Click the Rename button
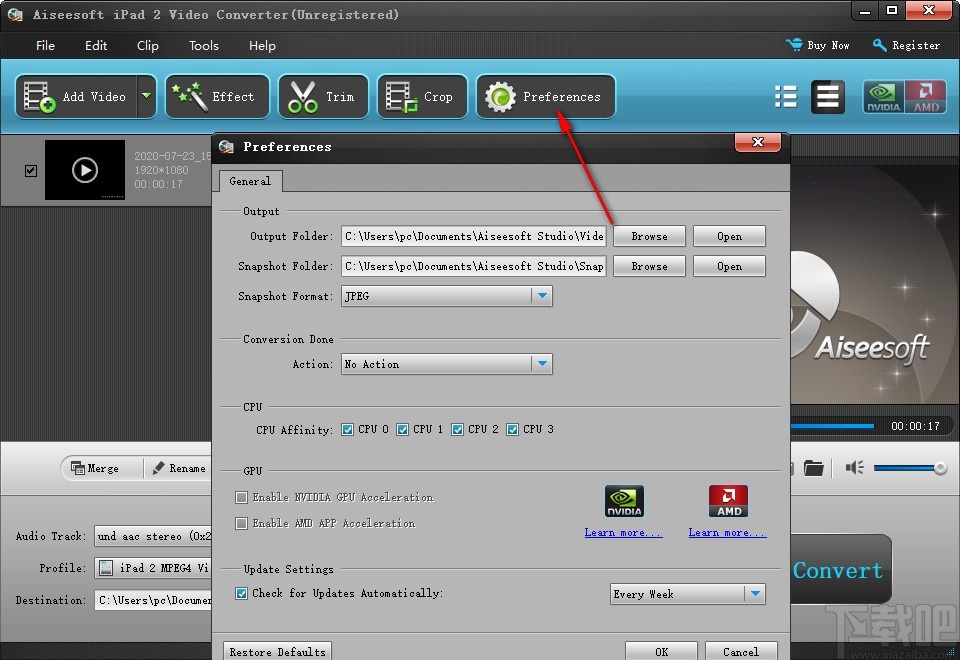This screenshot has width=960, height=660. point(179,468)
